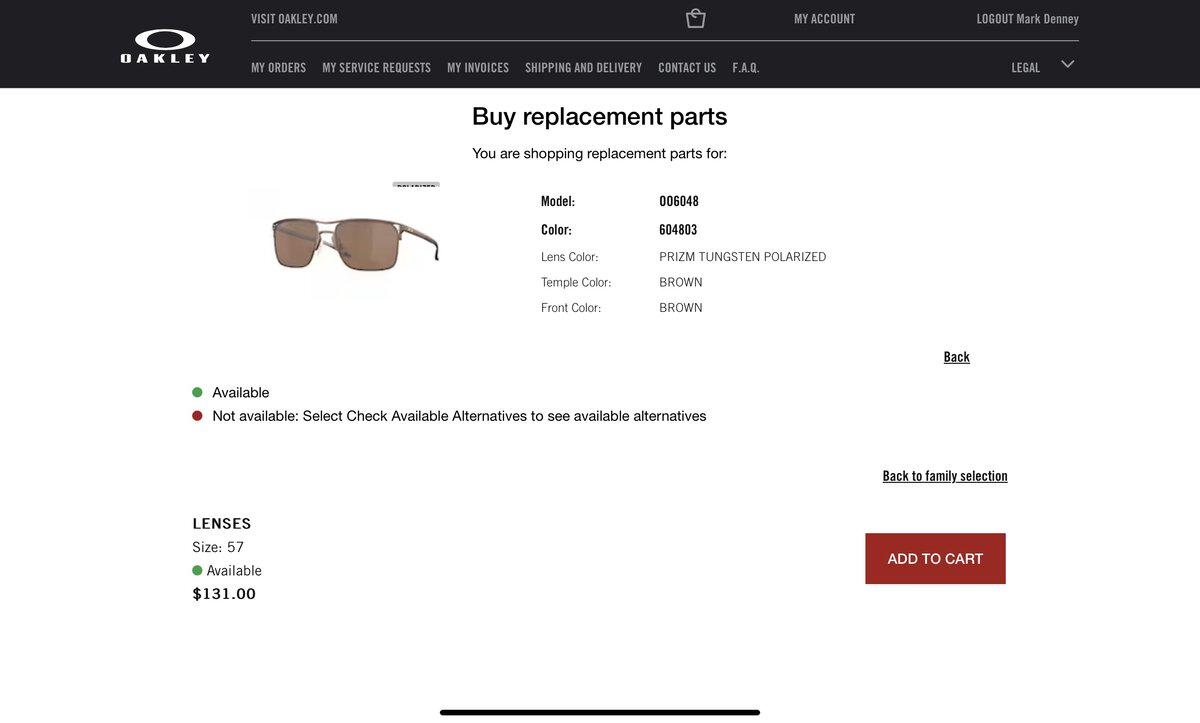Go to My Account

tap(824, 19)
